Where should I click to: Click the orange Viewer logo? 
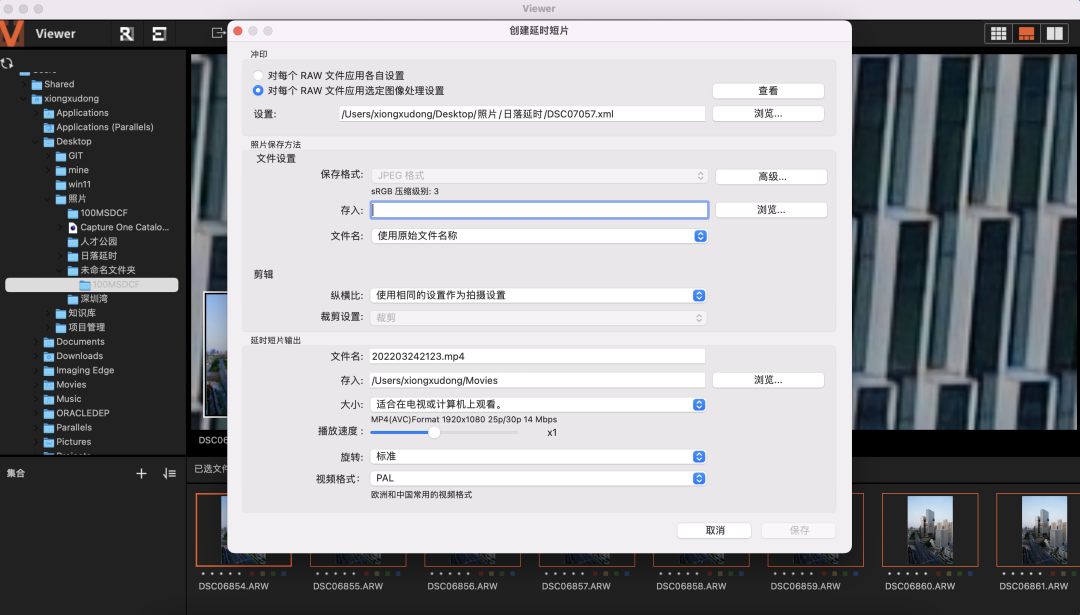coord(12,34)
